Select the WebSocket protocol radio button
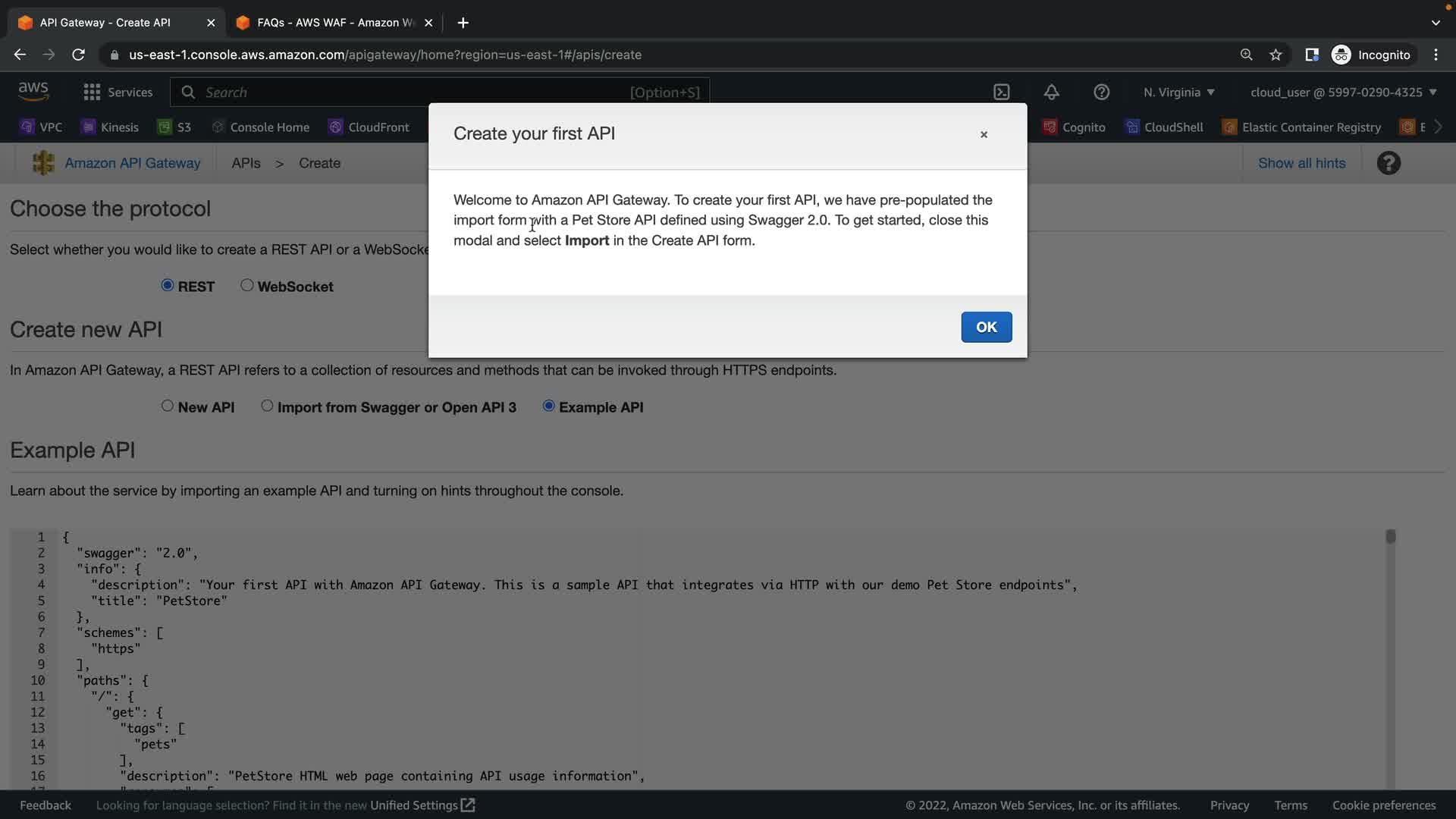Viewport: 1456px width, 819px height. [x=247, y=285]
